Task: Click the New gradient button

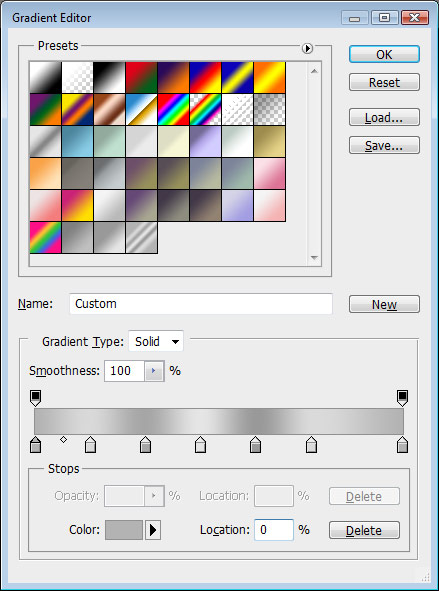Action: tap(384, 304)
